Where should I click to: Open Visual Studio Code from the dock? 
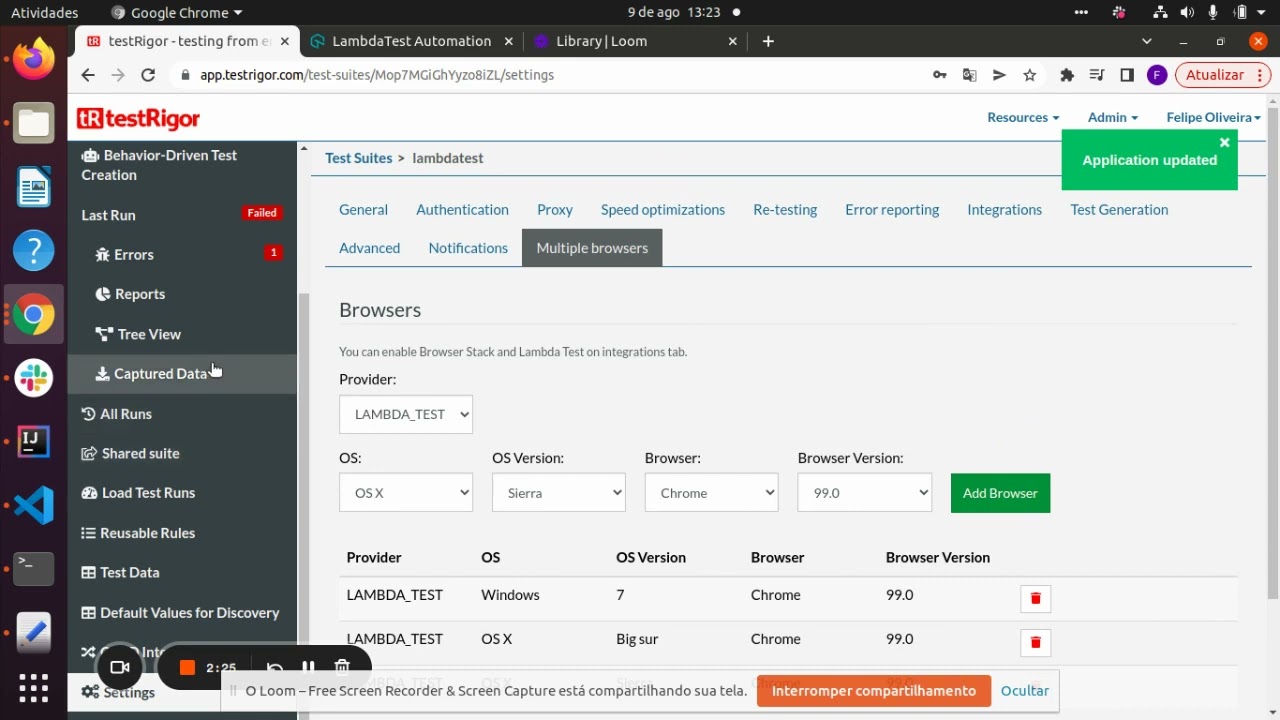(33, 505)
